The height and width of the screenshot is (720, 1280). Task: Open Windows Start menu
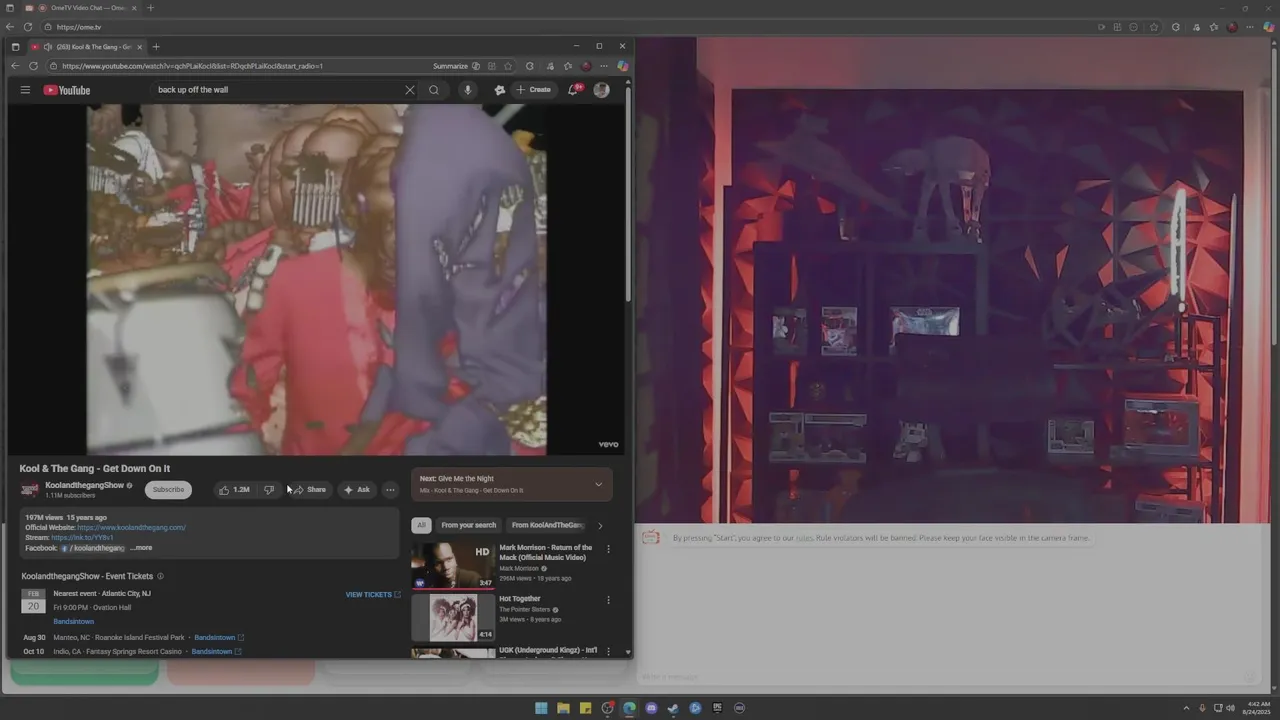[541, 708]
